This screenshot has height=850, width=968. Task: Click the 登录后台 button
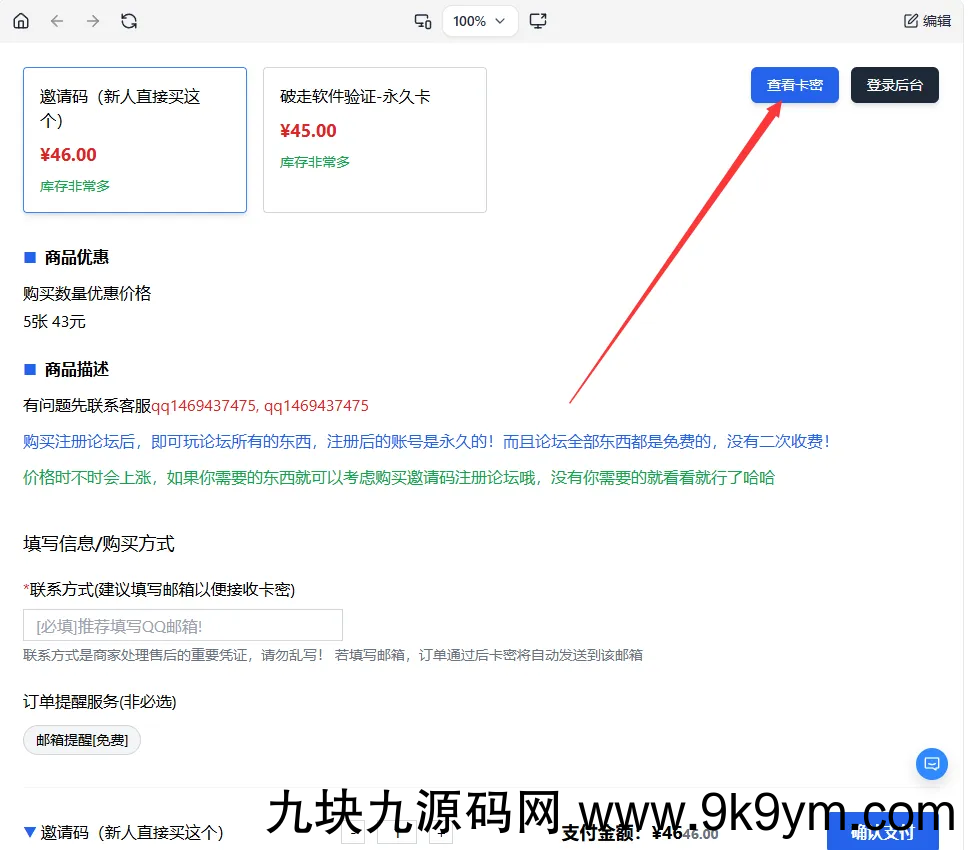tap(895, 85)
